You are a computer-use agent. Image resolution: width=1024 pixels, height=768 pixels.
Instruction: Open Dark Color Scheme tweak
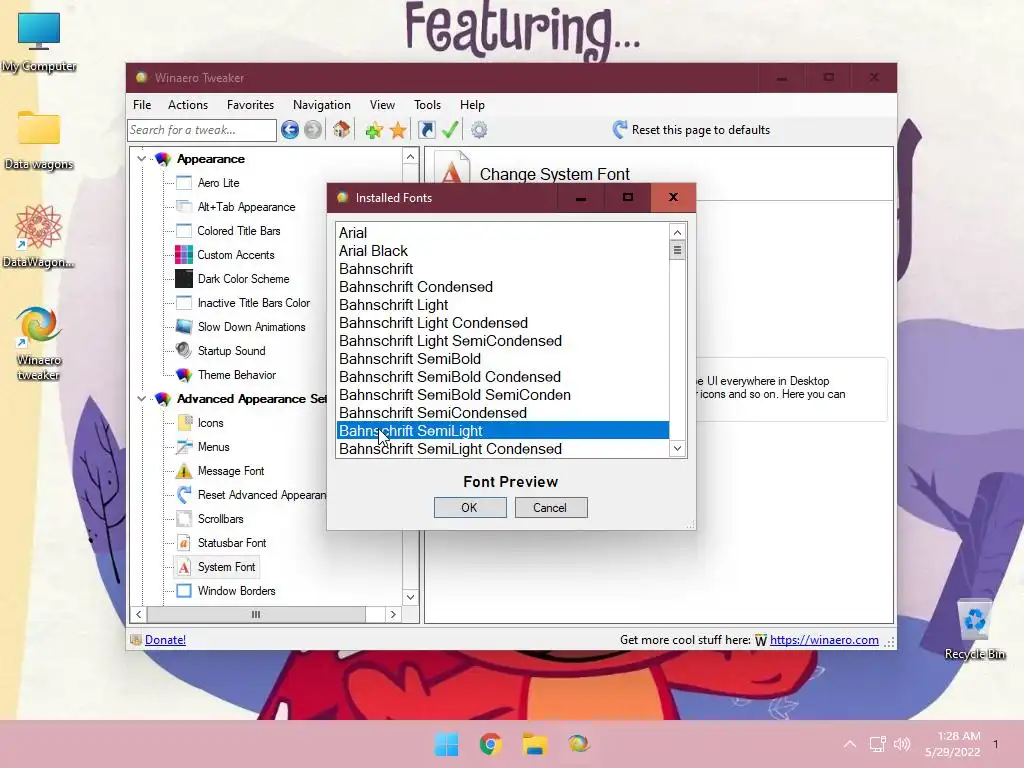tap(243, 279)
